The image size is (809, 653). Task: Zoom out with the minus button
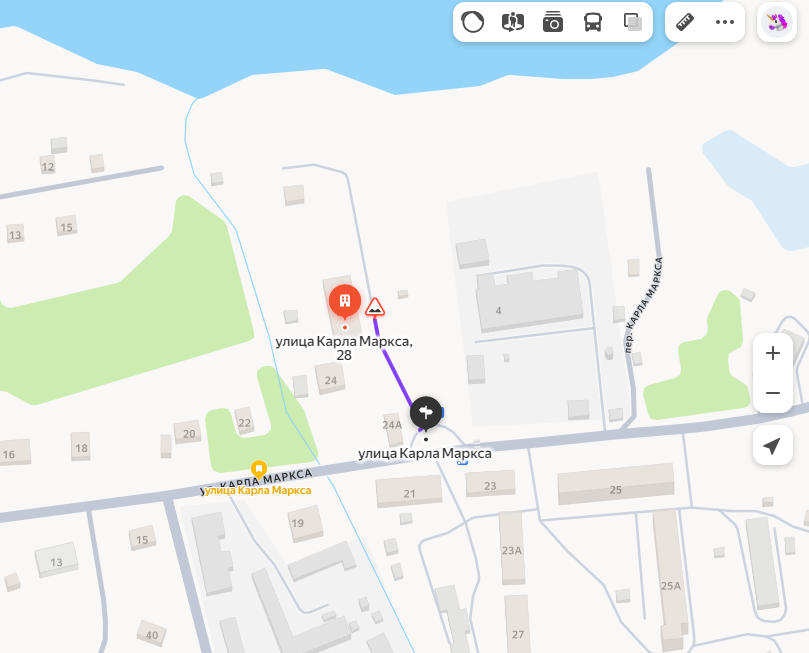(x=773, y=393)
